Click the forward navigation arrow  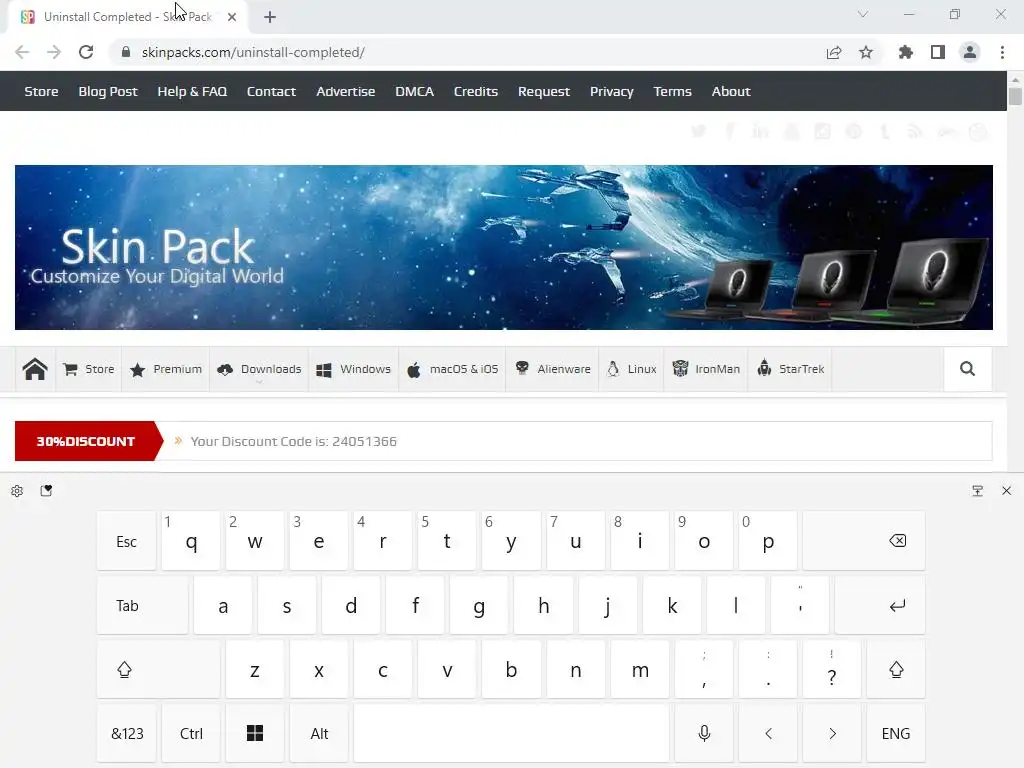54,52
